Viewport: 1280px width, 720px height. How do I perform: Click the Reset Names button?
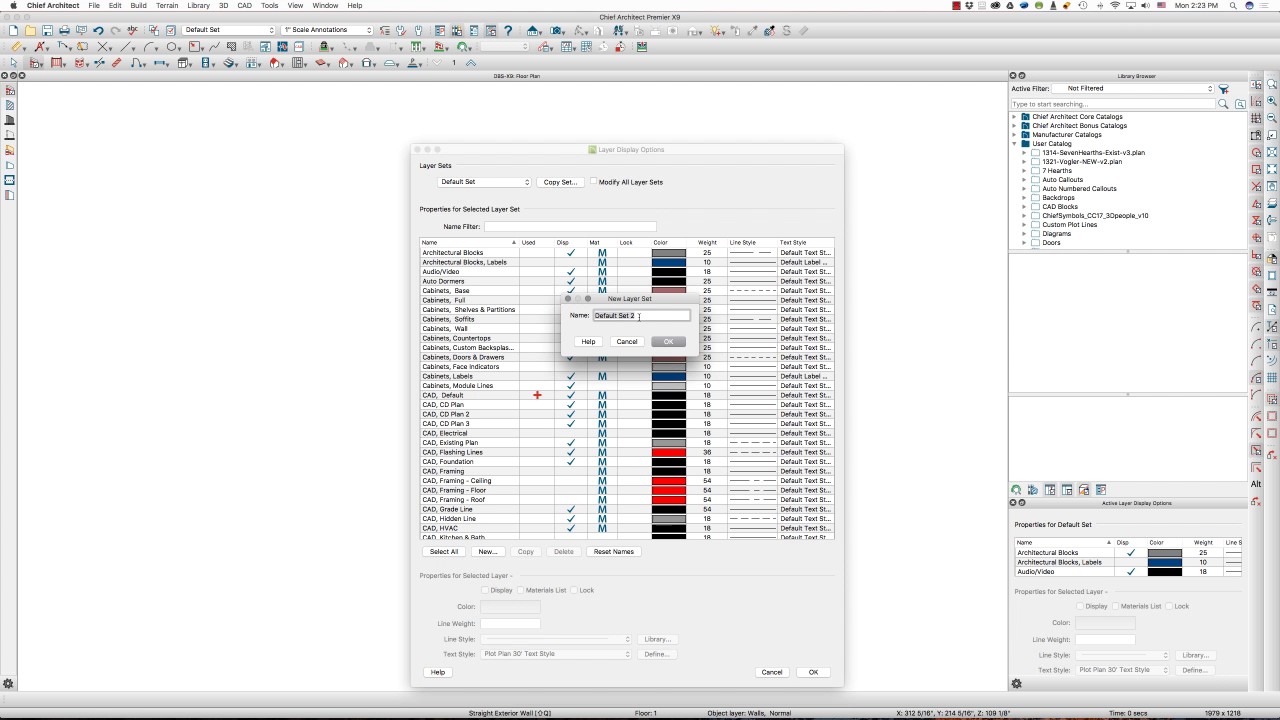[614, 552]
